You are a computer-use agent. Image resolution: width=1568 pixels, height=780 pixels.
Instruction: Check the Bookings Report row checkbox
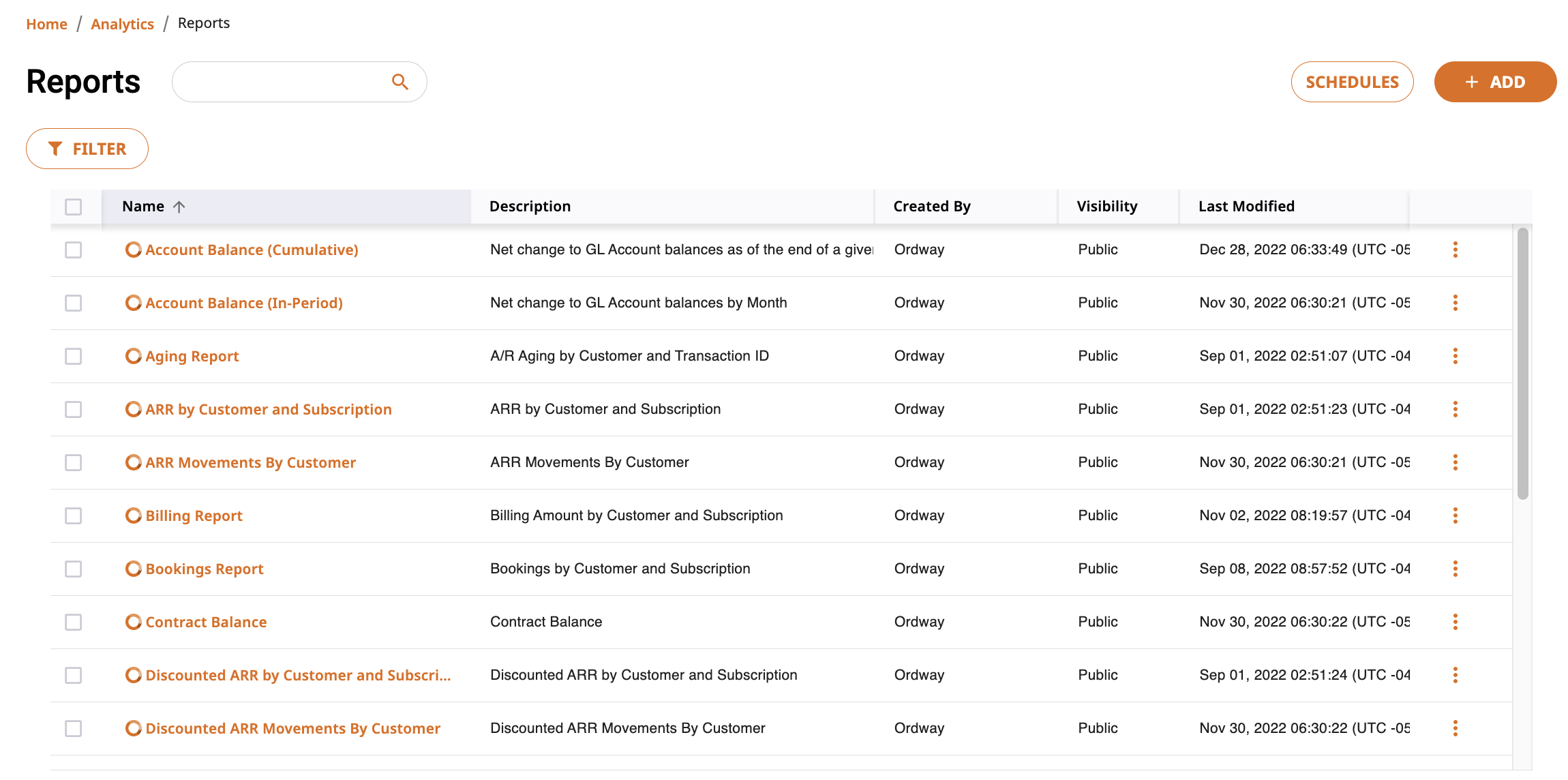coord(74,569)
